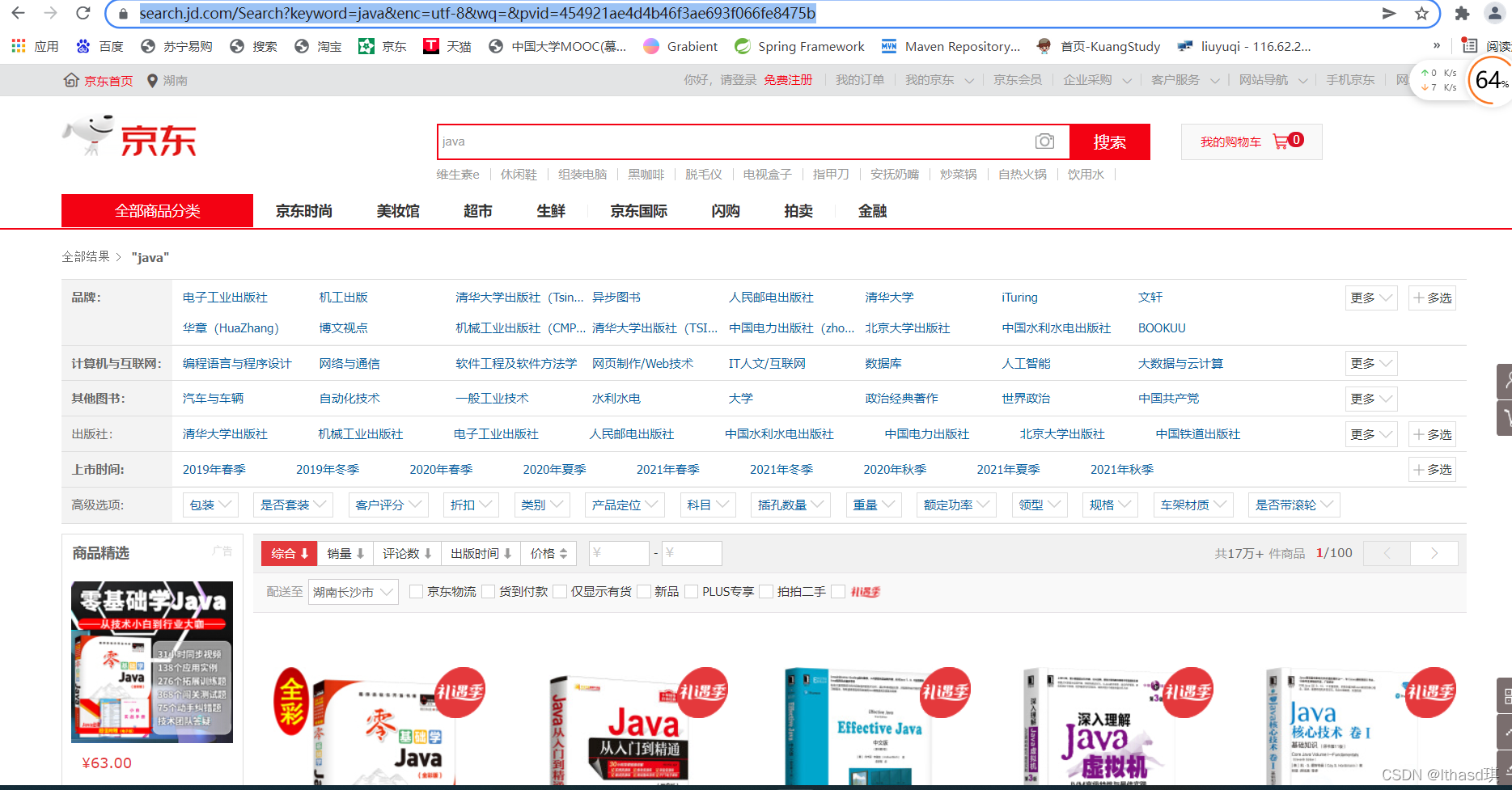The image size is (1512, 790).
Task: Filter by brand 电子工业出版社
Action: pyautogui.click(x=225, y=298)
